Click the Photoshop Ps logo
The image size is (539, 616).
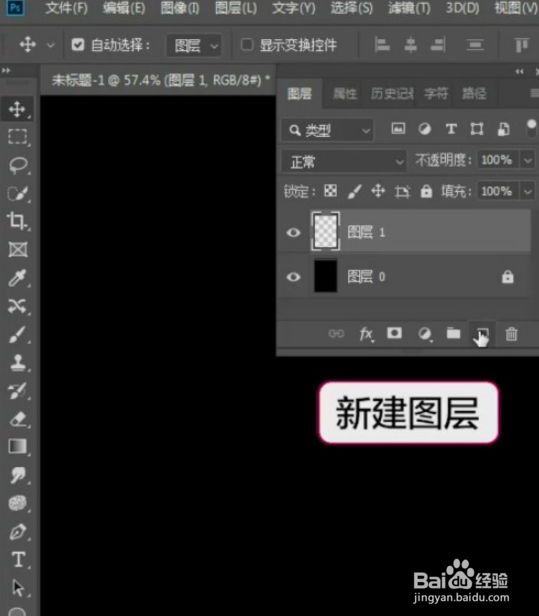(x=15, y=7)
